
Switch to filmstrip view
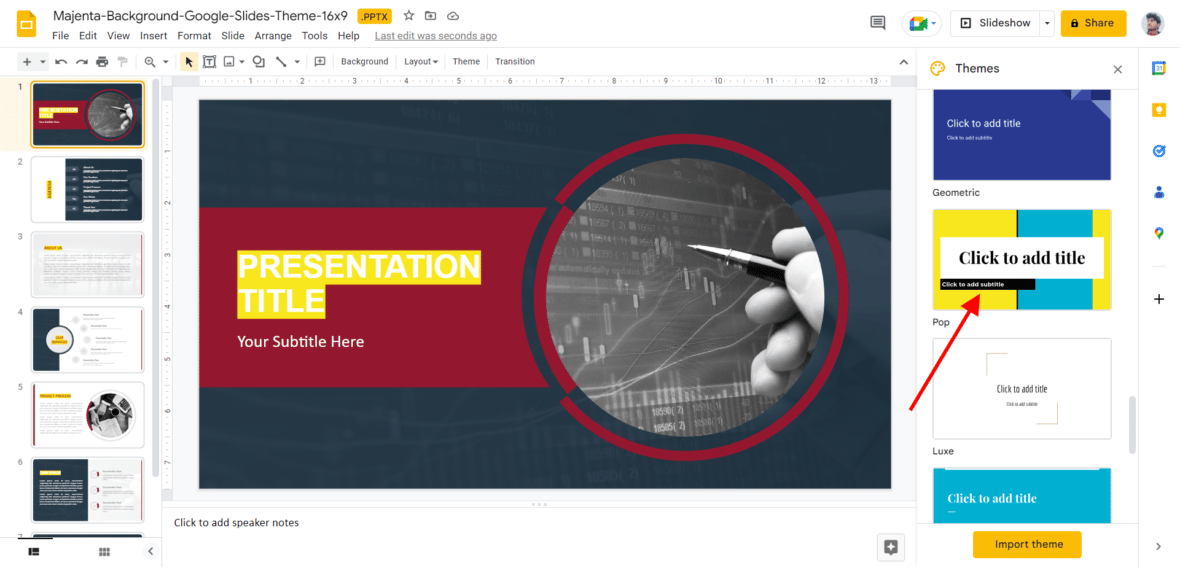coord(34,551)
